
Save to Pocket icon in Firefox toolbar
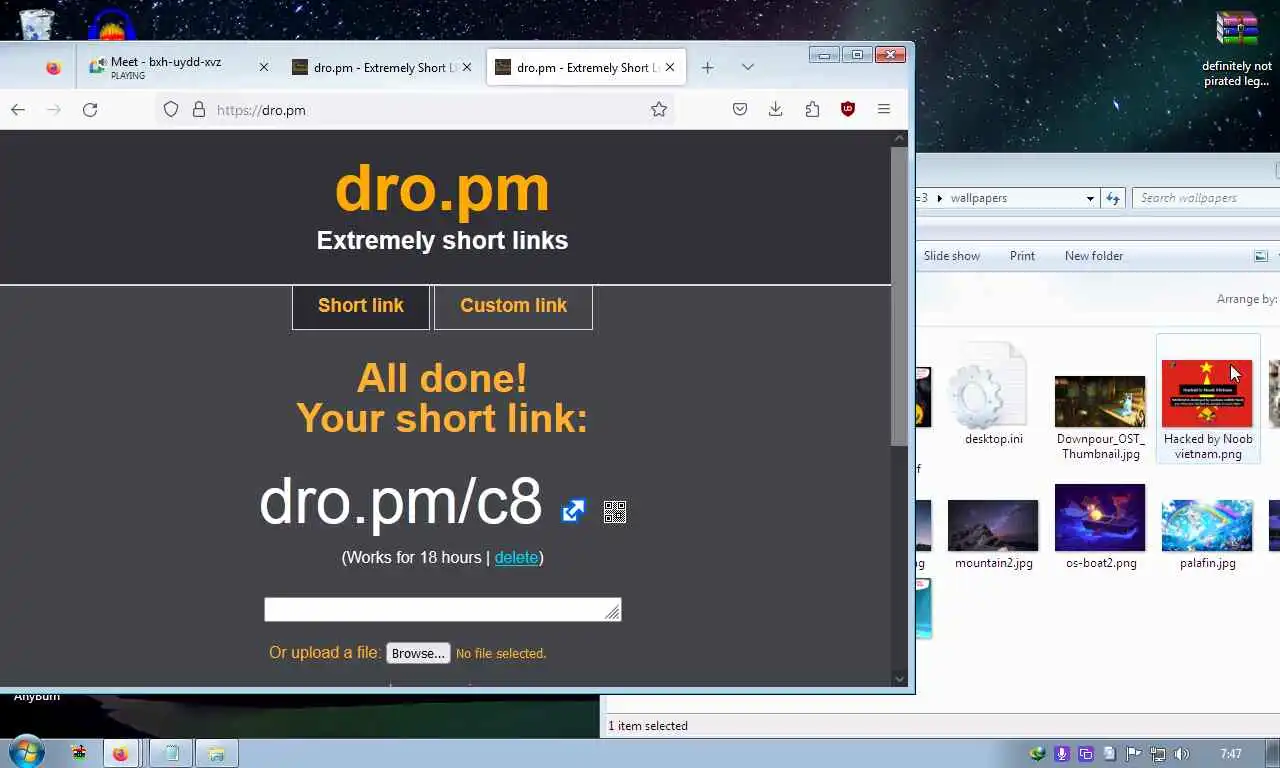point(740,110)
